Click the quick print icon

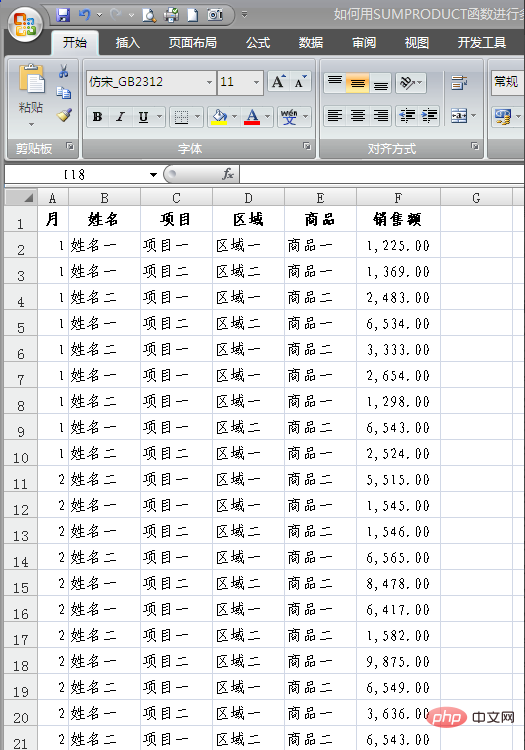171,15
